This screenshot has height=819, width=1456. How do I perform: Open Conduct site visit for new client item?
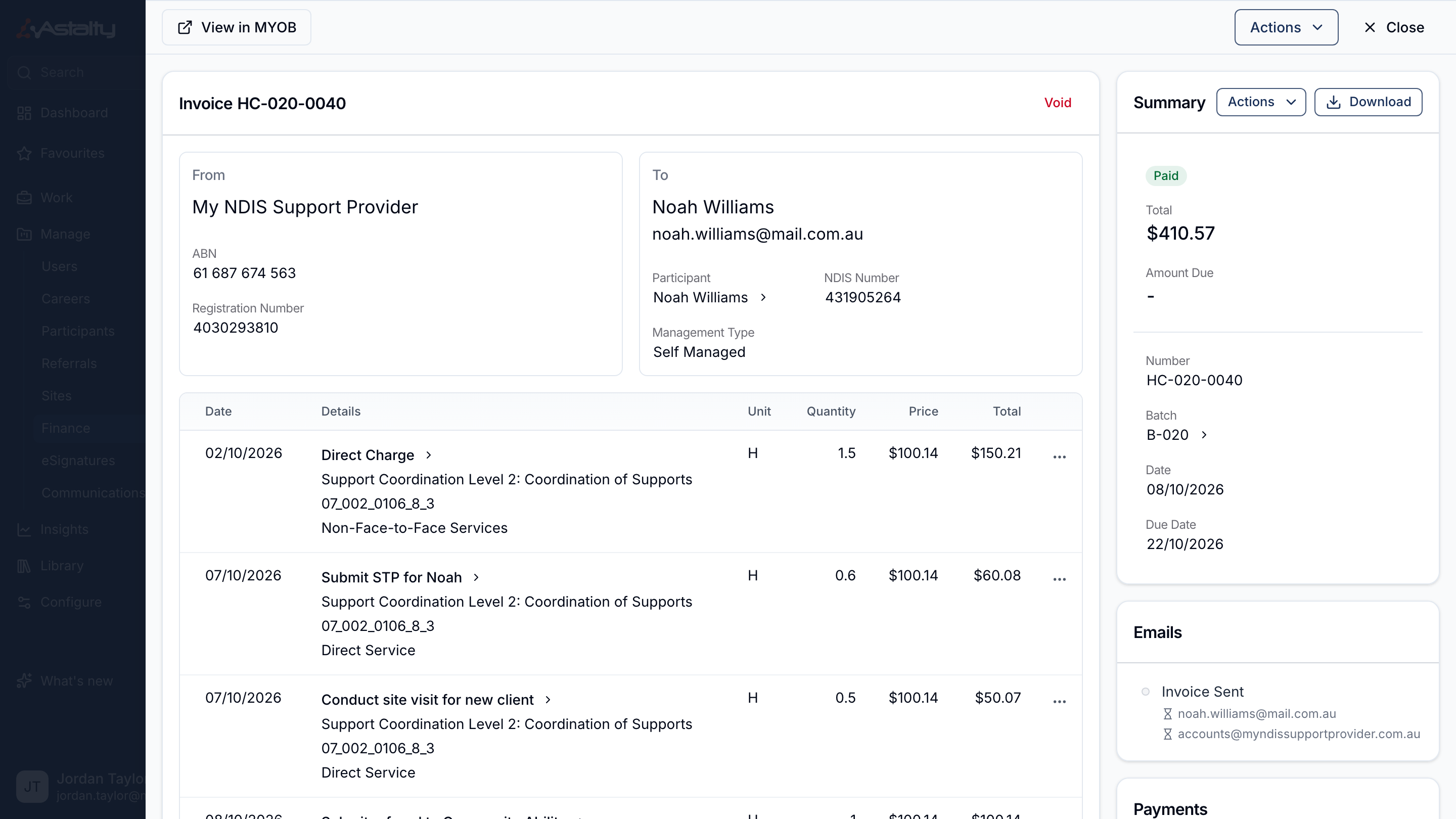pyautogui.click(x=436, y=700)
